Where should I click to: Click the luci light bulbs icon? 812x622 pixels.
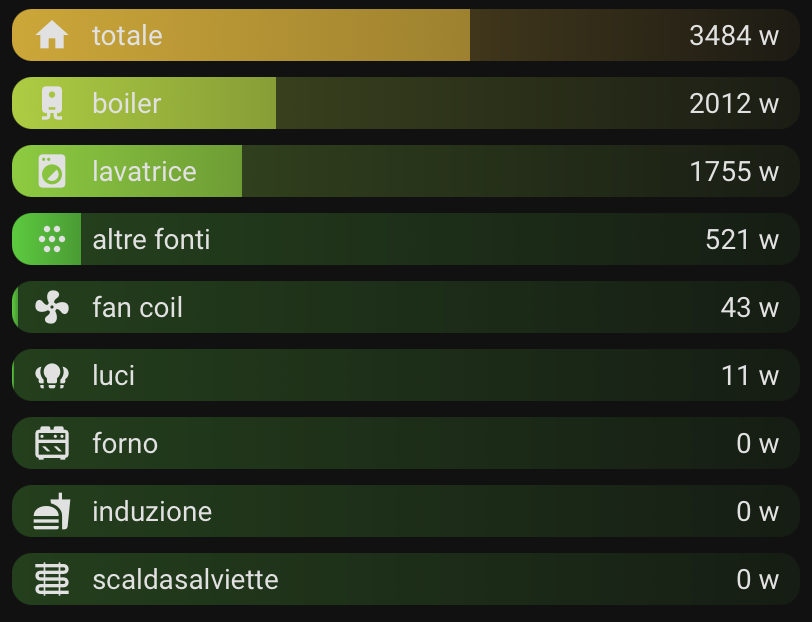[x=52, y=376]
